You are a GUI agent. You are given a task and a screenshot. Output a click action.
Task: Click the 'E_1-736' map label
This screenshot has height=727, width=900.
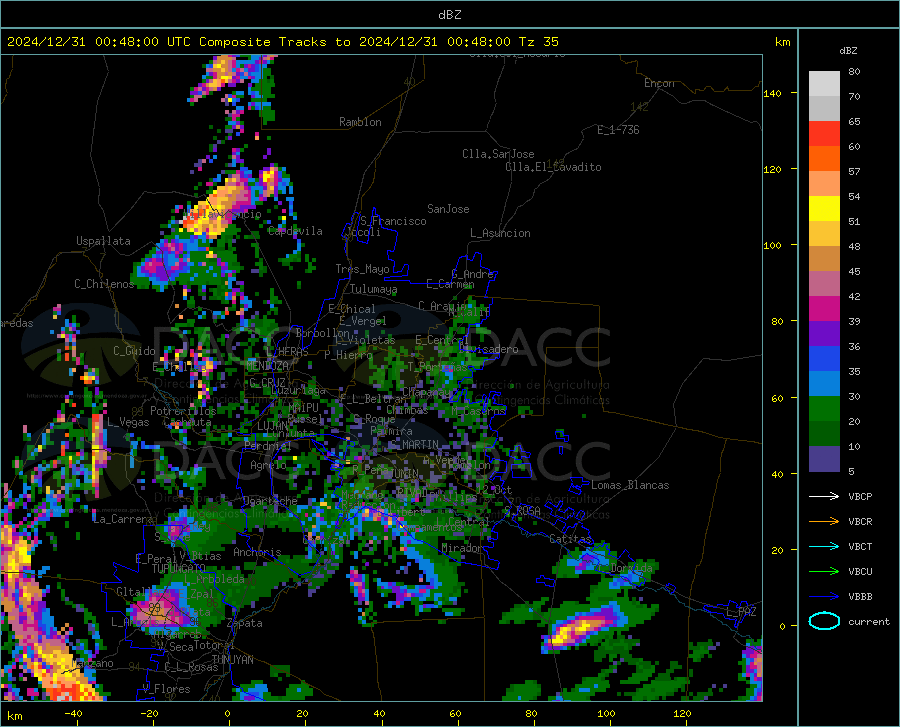pos(618,130)
